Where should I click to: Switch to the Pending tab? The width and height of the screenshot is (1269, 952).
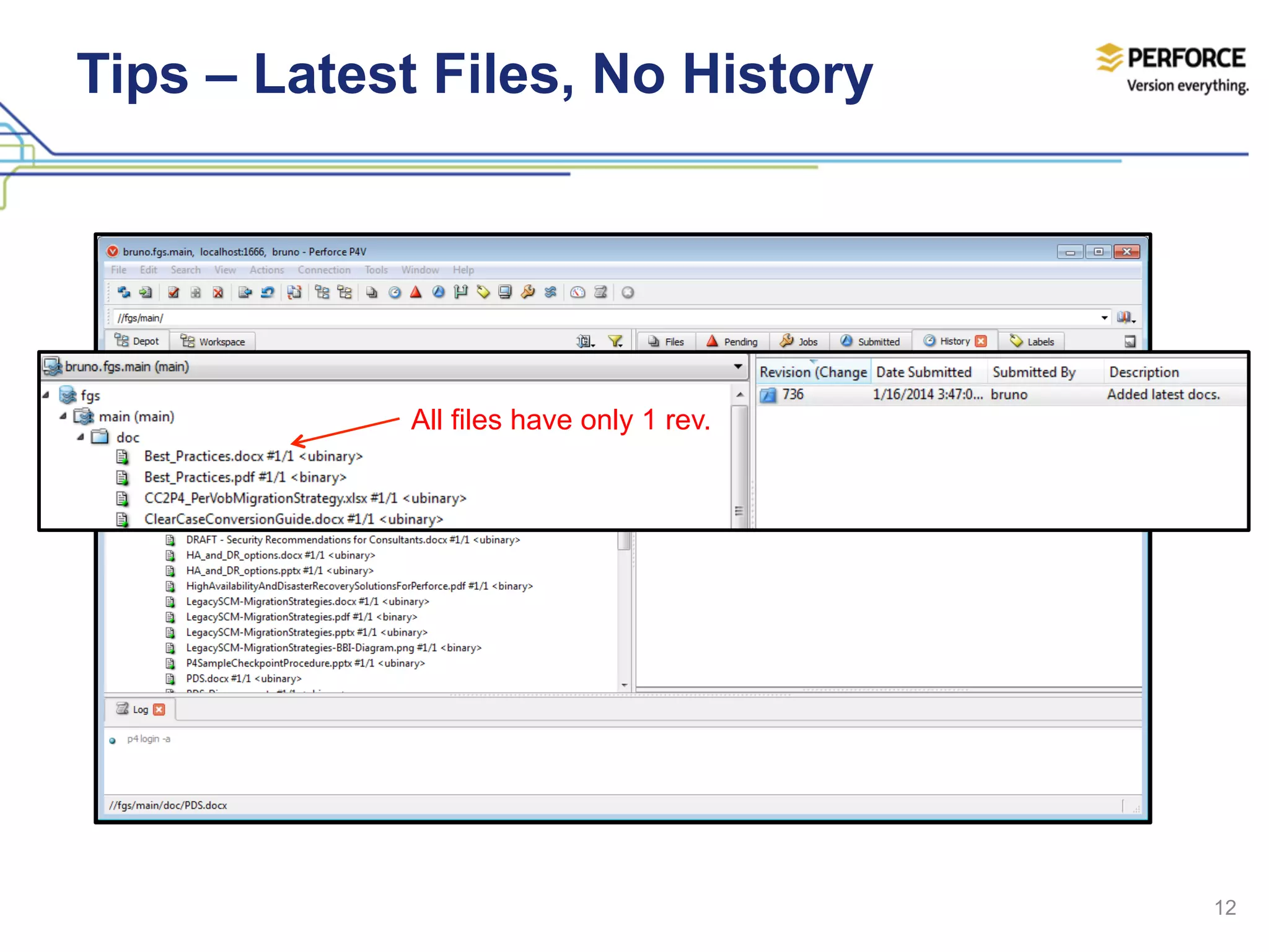732,341
